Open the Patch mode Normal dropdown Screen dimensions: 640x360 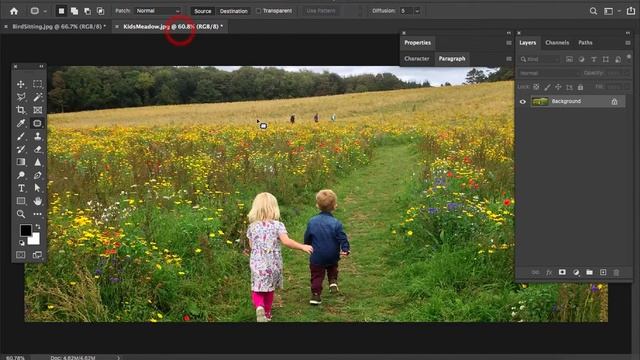[x=158, y=11]
